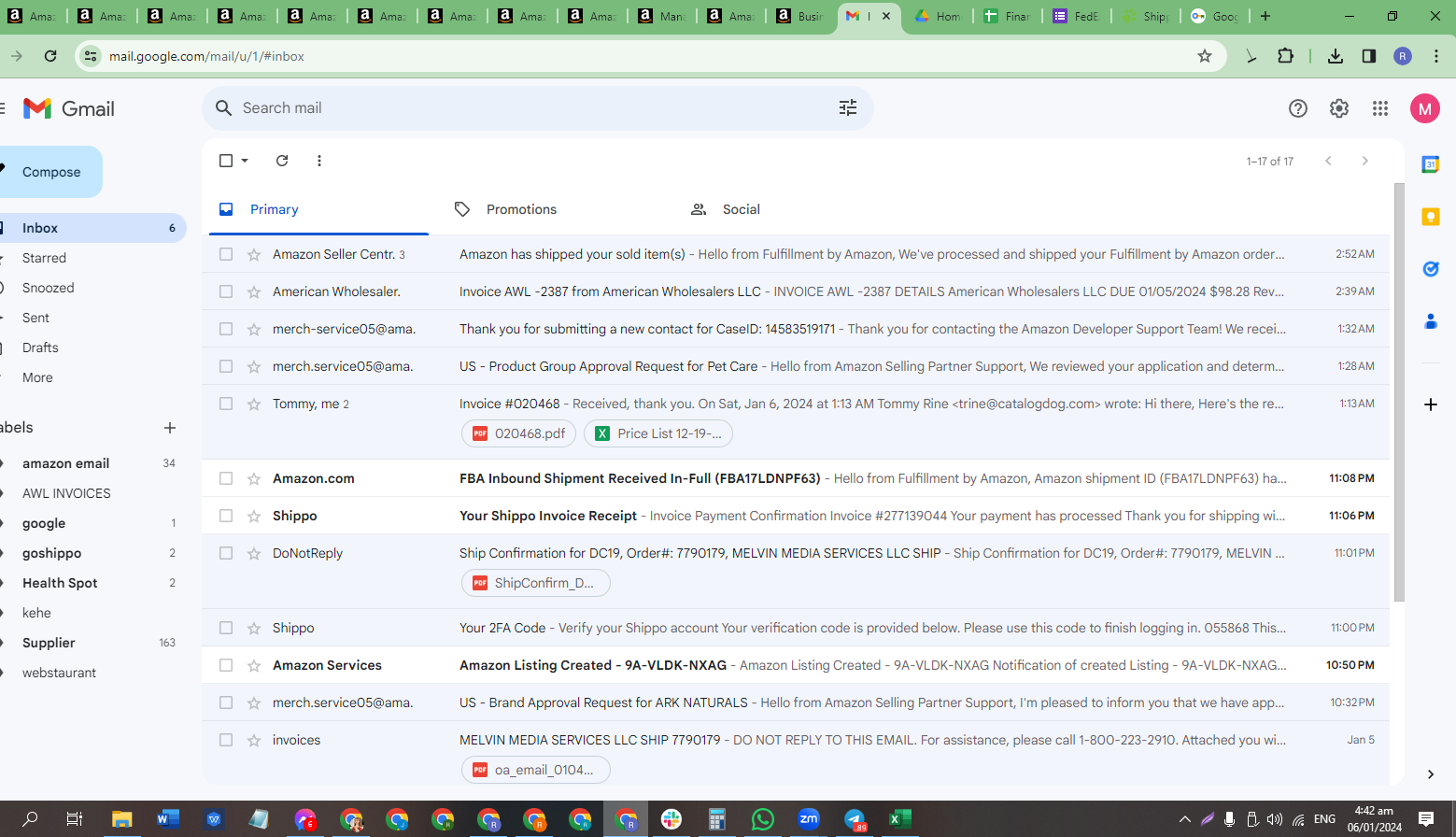Star the Shippo Invoice Receipt email
This screenshot has height=837, width=1456.
click(254, 516)
